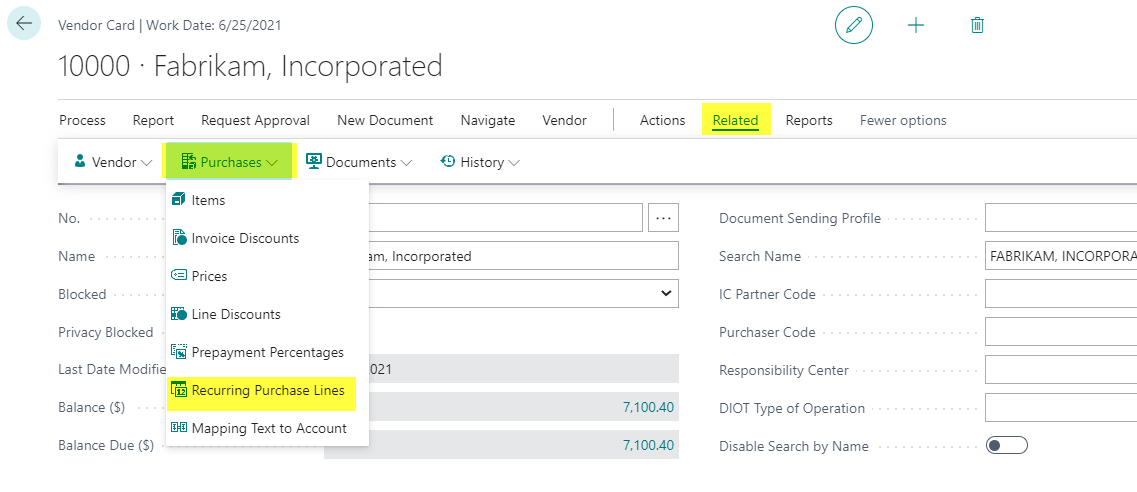The width and height of the screenshot is (1137, 492).
Task: Edit the vendor card with pencil icon
Action: pos(853,25)
